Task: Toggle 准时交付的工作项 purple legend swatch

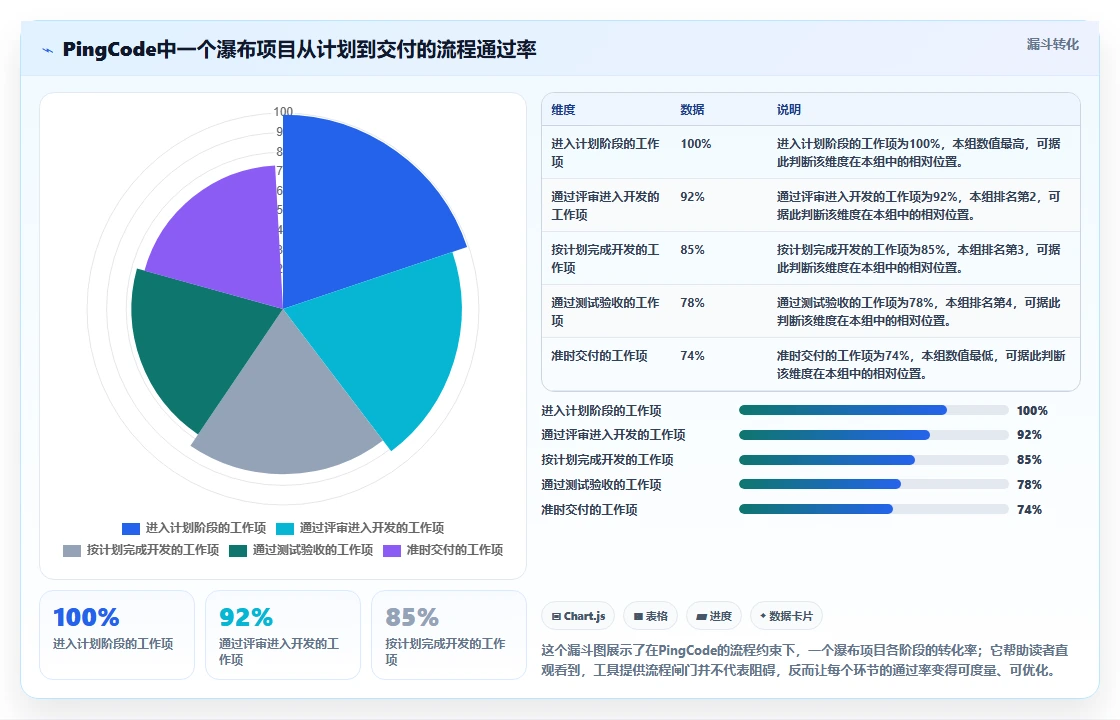Action: pos(392,551)
